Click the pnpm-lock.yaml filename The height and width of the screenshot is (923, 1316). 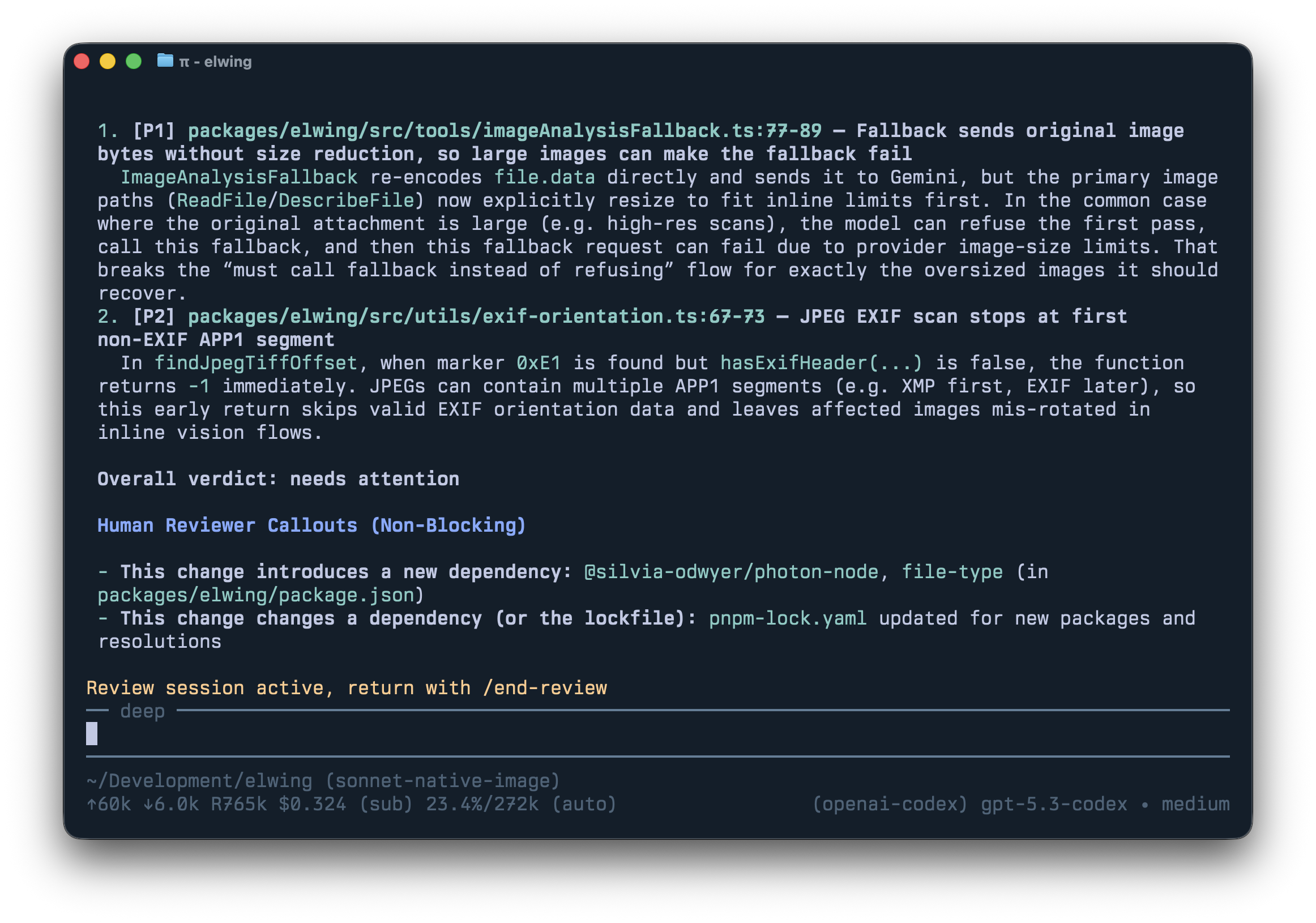[788, 618]
